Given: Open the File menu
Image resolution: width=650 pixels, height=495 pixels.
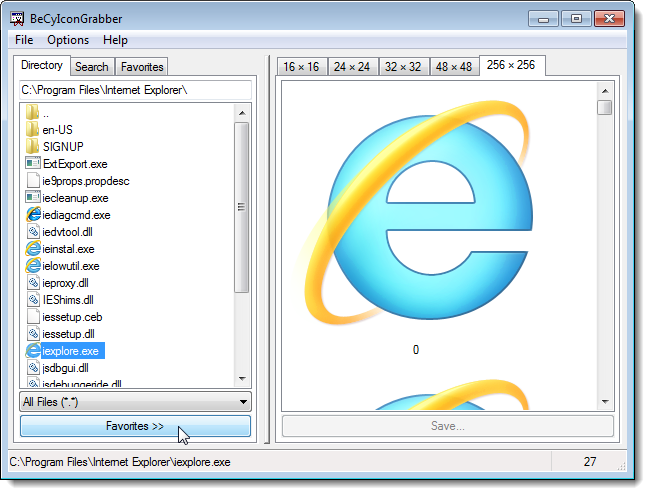Looking at the screenshot, I should coord(24,40).
